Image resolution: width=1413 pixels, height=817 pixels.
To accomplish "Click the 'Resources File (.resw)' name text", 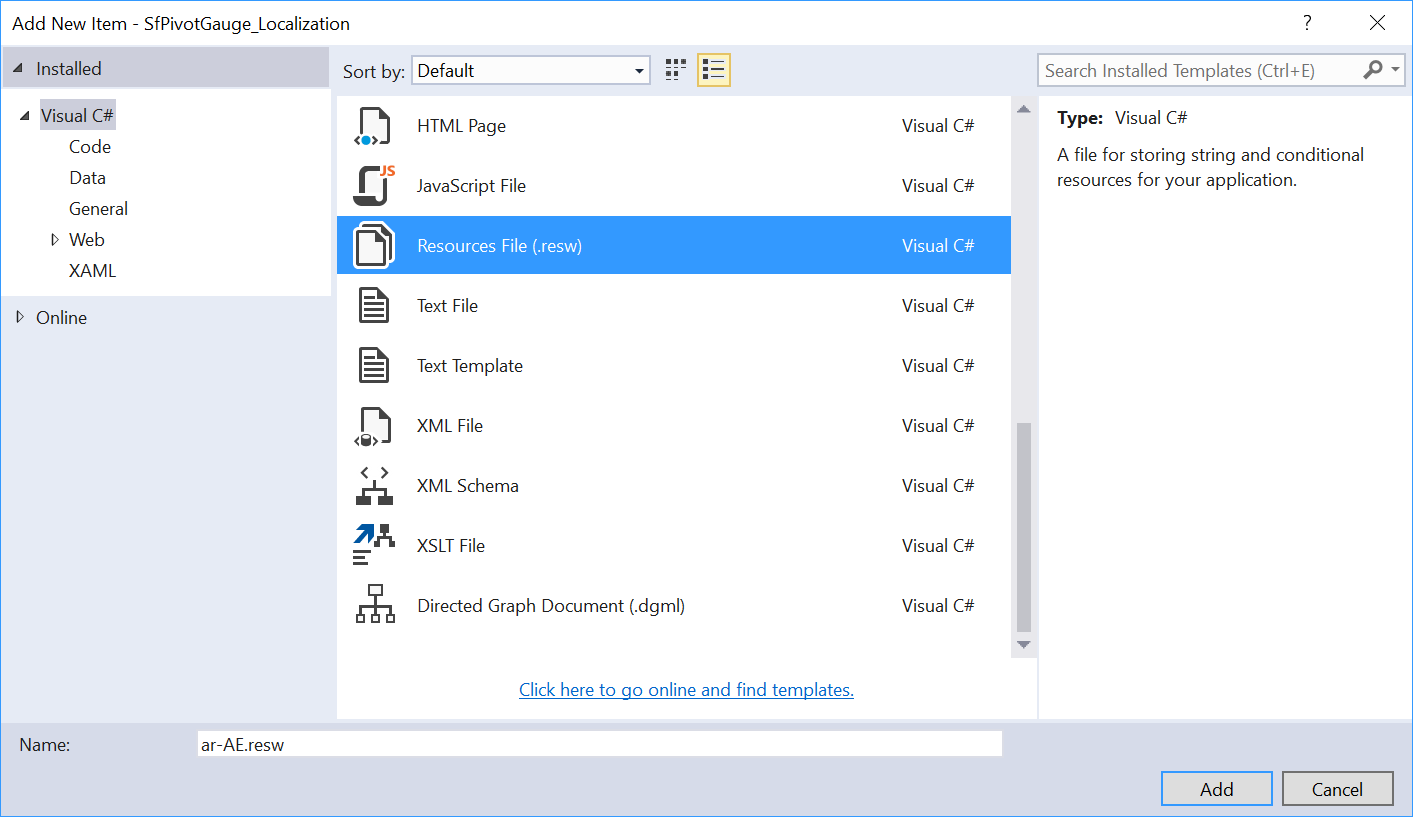I will [x=499, y=246].
